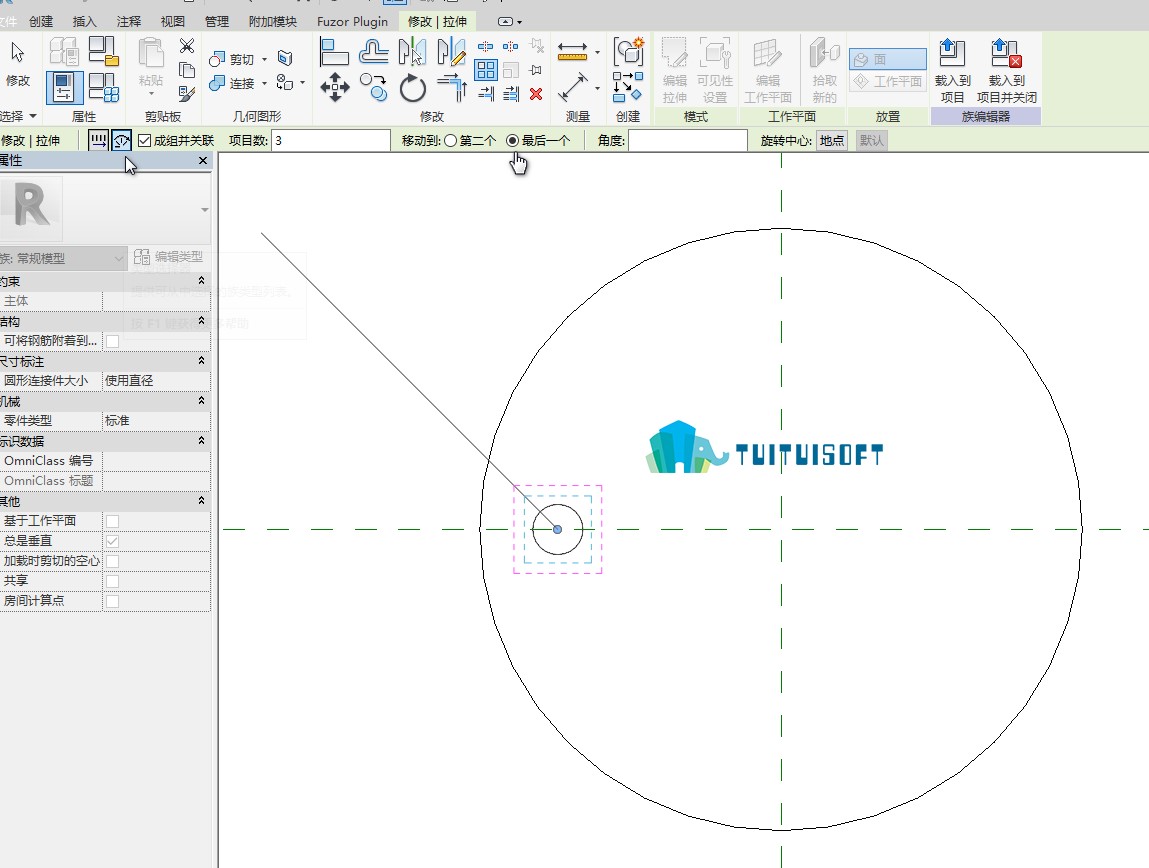The width and height of the screenshot is (1149, 868).
Task: Select the Offset tool
Action: [374, 52]
